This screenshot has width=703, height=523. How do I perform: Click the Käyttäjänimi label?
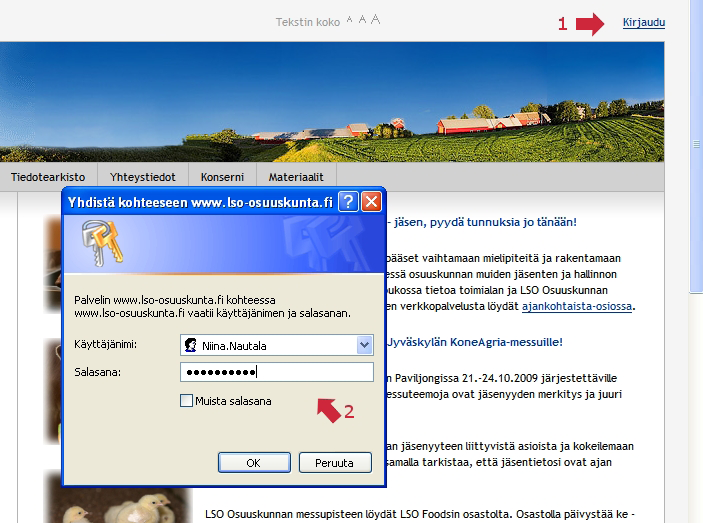(x=105, y=344)
